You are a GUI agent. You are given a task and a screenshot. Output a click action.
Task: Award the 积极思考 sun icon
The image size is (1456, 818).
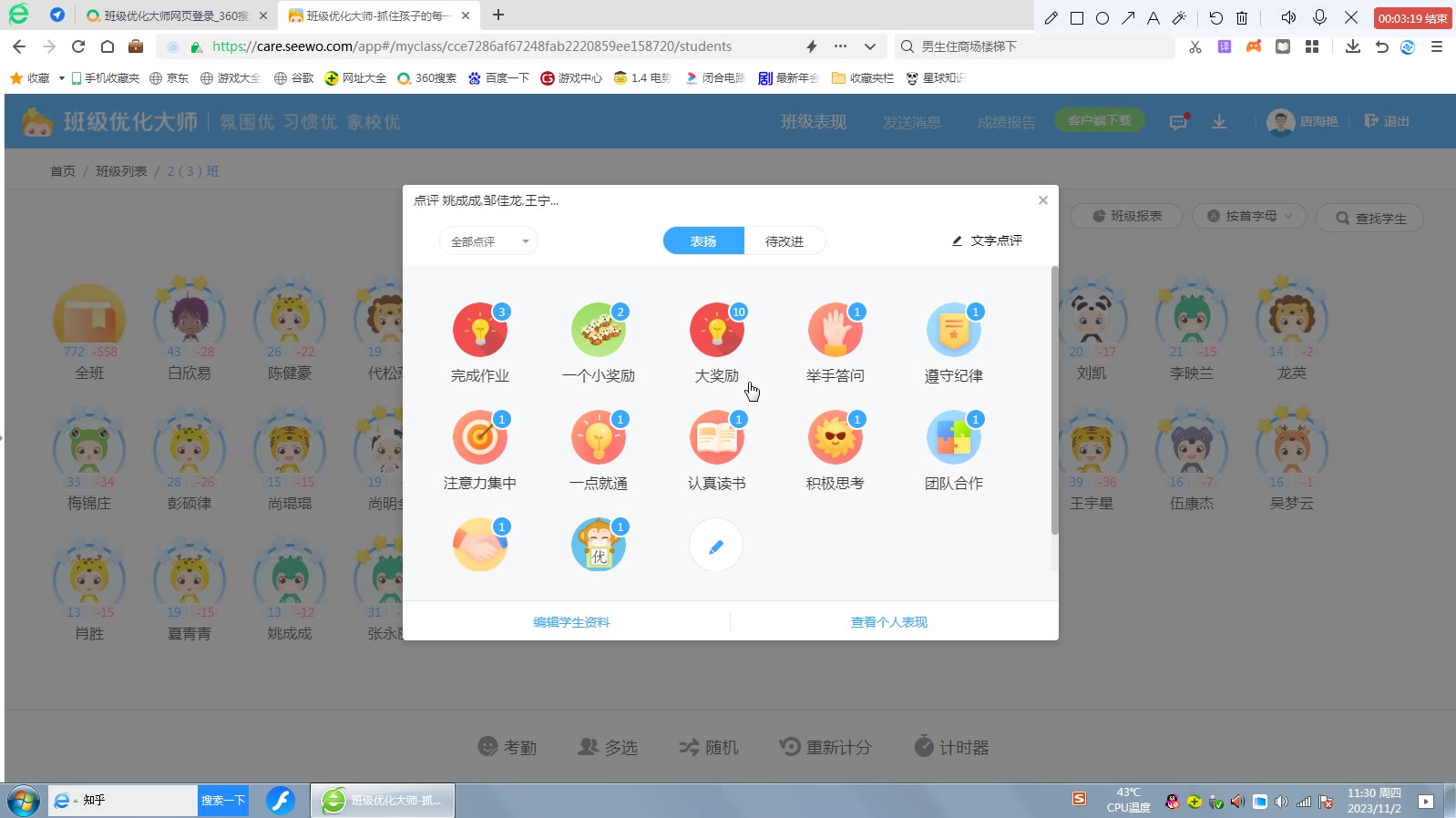(836, 437)
